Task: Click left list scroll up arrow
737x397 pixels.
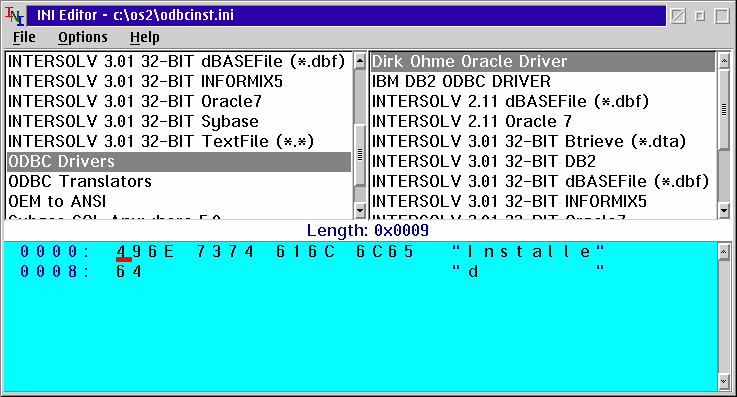Action: pos(360,61)
